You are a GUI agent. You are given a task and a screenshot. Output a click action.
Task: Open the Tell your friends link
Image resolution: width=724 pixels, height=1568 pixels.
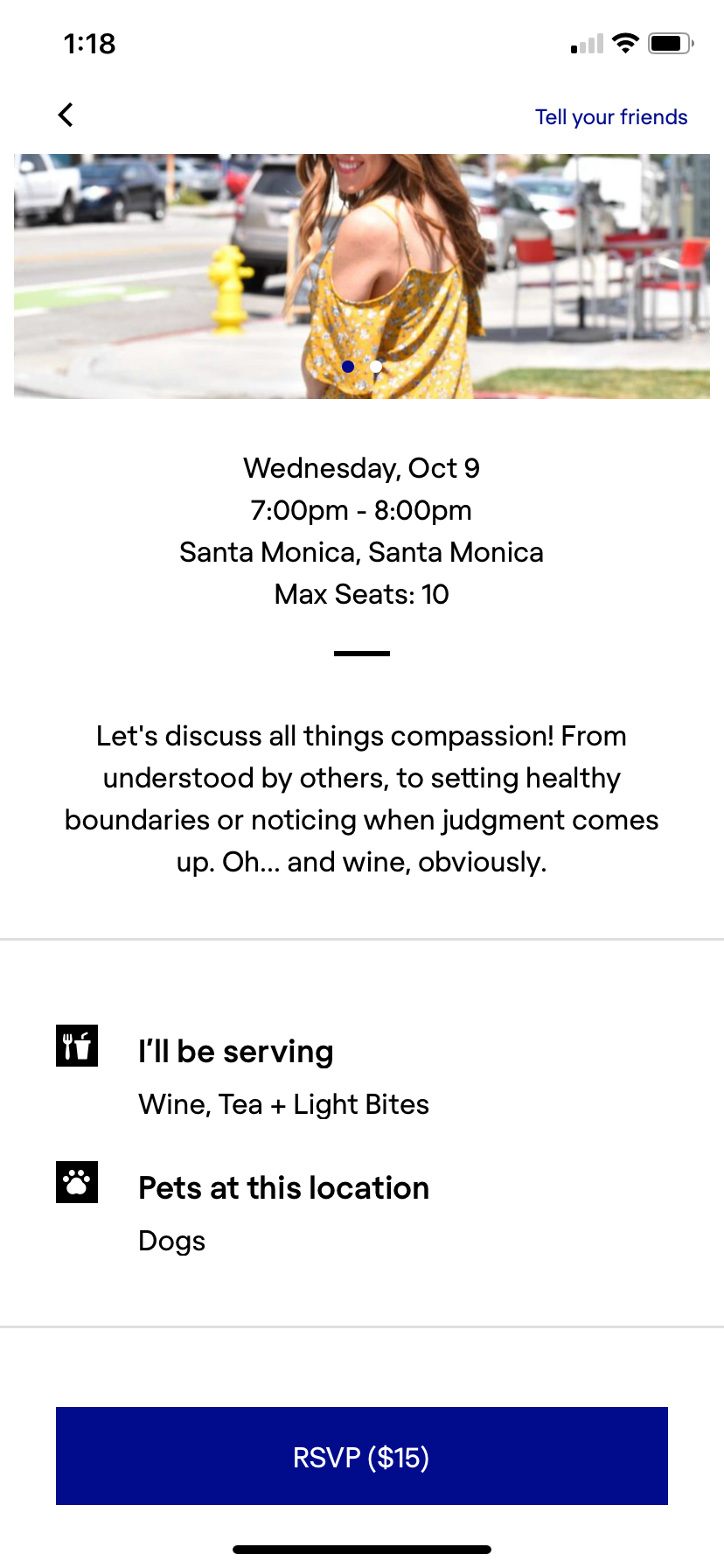611,117
